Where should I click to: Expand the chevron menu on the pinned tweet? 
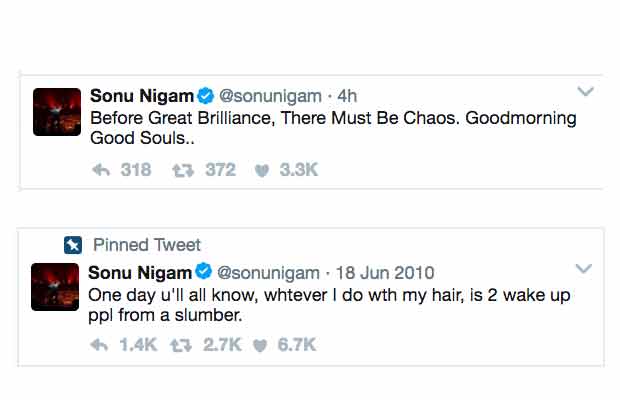[x=586, y=268]
